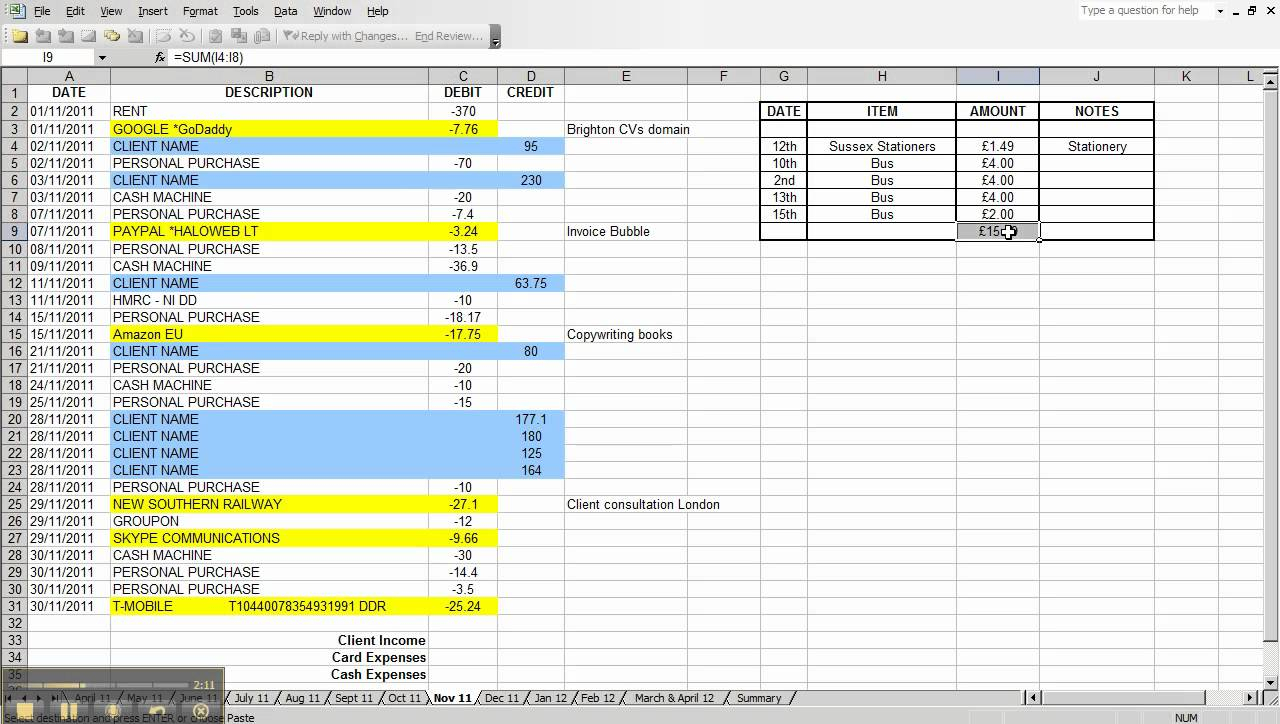
Task: Click inside the formula bar showing SUM(I4:I8)
Action: tap(300, 58)
